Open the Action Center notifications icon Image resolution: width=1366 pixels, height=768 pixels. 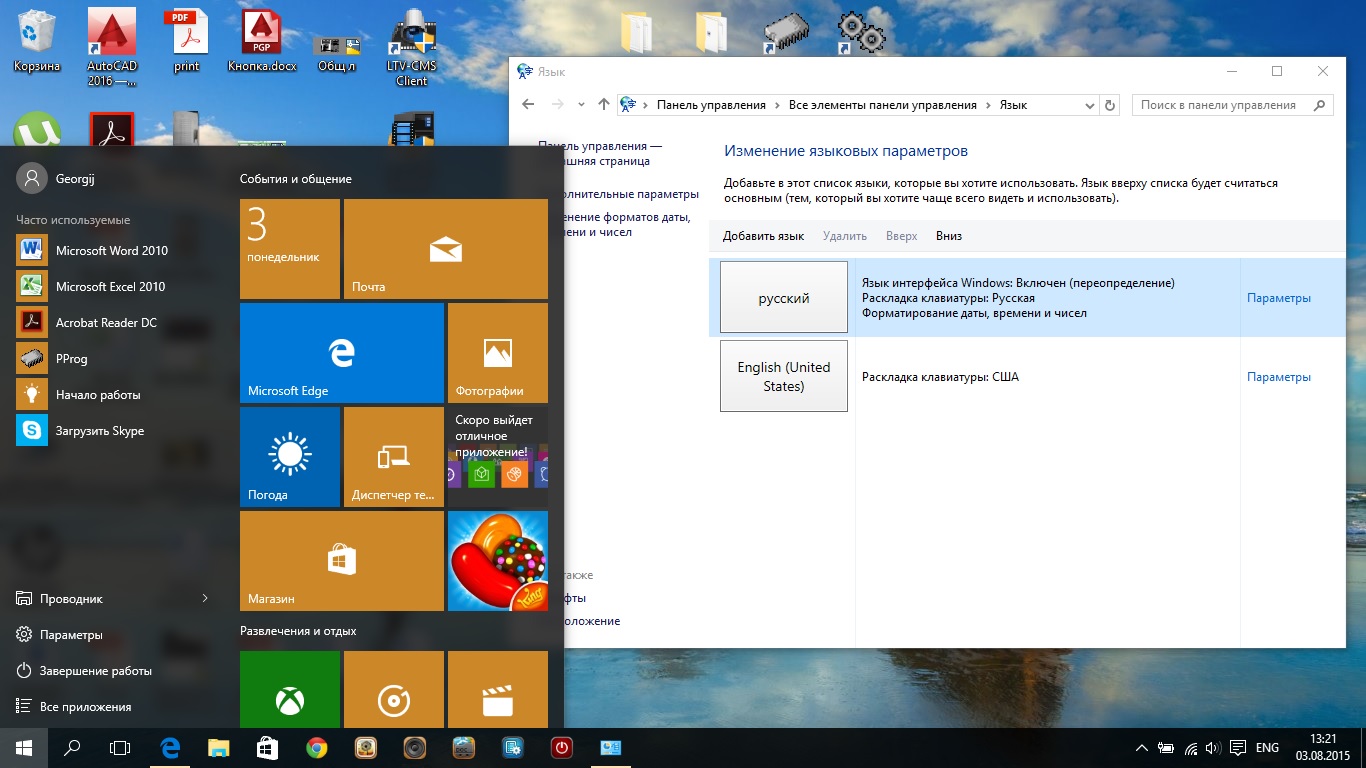[x=1238, y=748]
